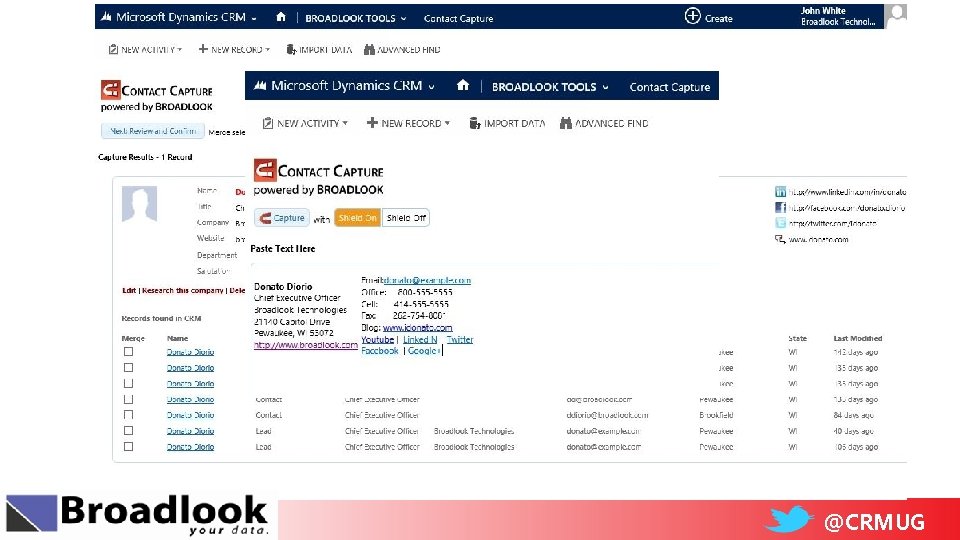The height and width of the screenshot is (540, 960).
Task: Click the Facebook link in pasted text
Action: pyautogui.click(x=380, y=351)
